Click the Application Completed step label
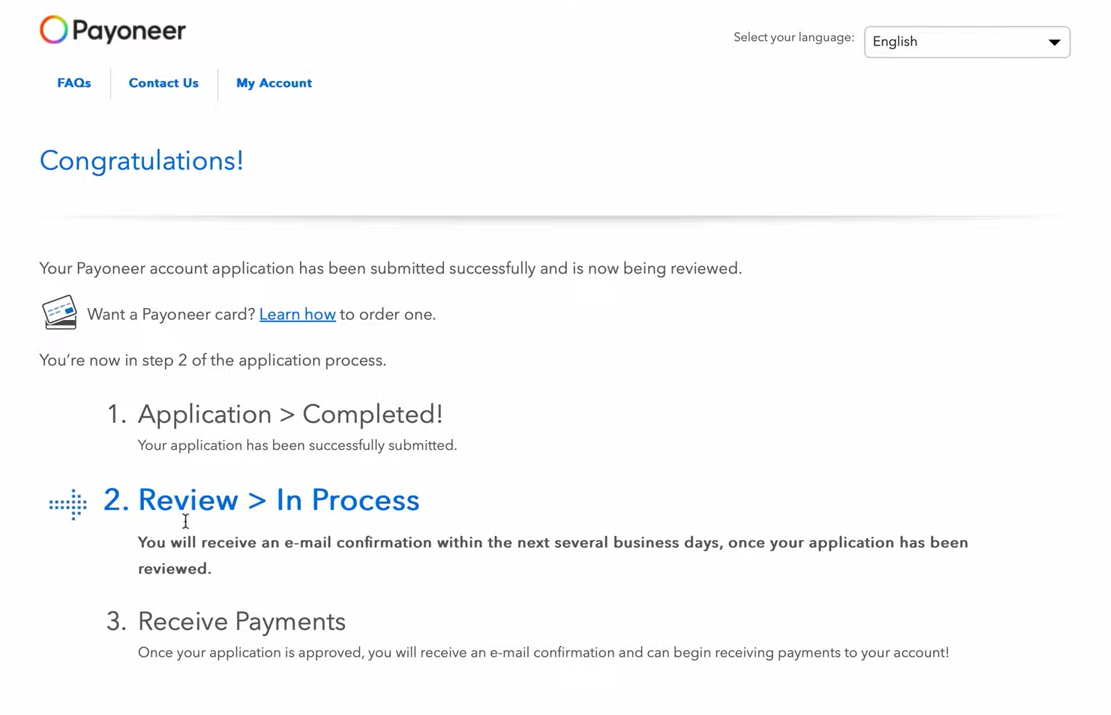Screen dimensions: 1111x715 pos(290,413)
